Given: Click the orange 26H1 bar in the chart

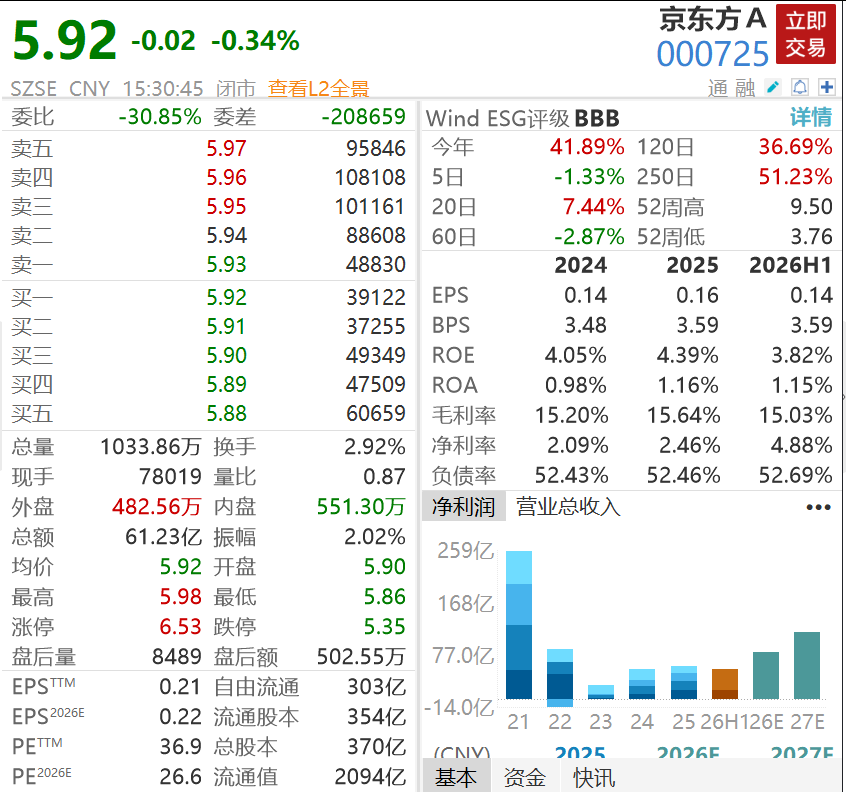Looking at the screenshot, I should click(x=725, y=684).
